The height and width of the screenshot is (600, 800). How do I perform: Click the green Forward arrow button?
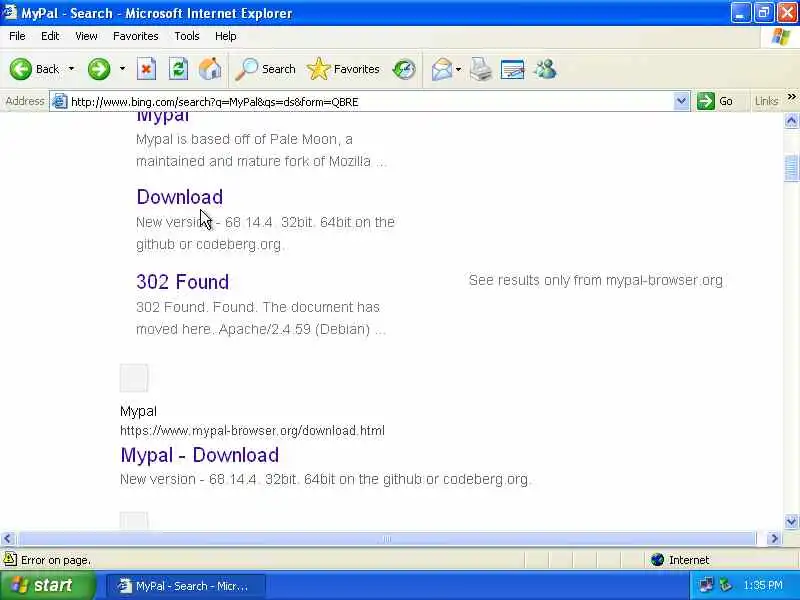(99, 69)
